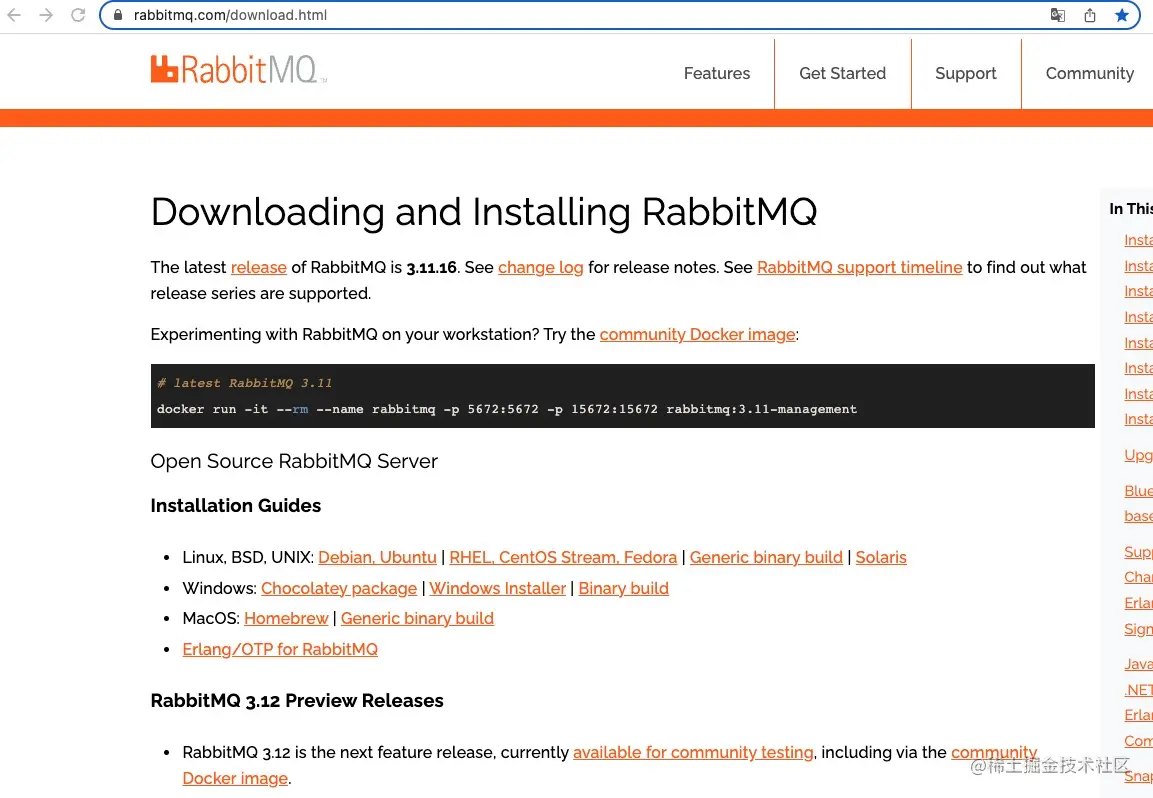The height and width of the screenshot is (798, 1153).
Task: Open the Solaris install link
Action: point(881,557)
